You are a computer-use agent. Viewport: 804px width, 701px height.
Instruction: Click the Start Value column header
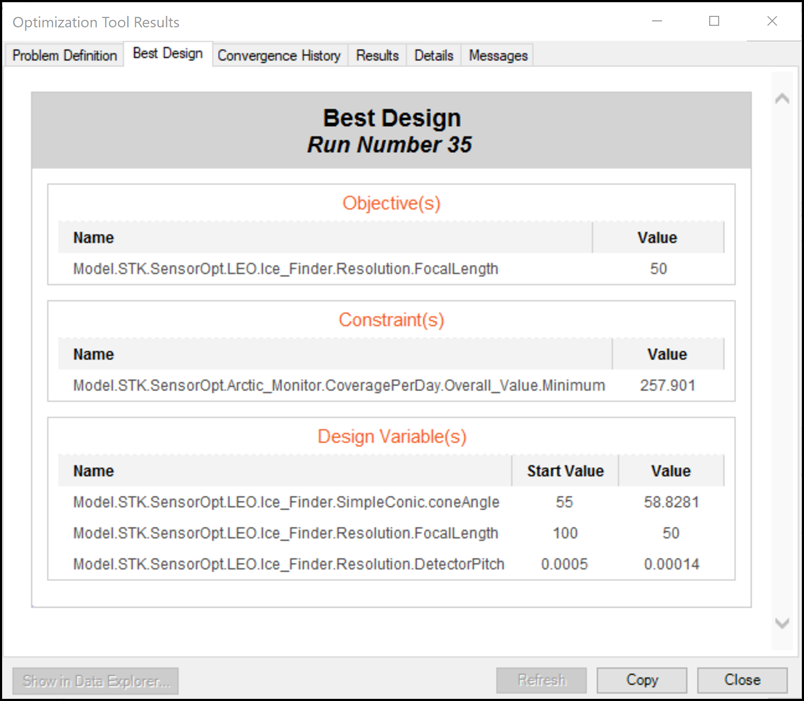coord(565,471)
